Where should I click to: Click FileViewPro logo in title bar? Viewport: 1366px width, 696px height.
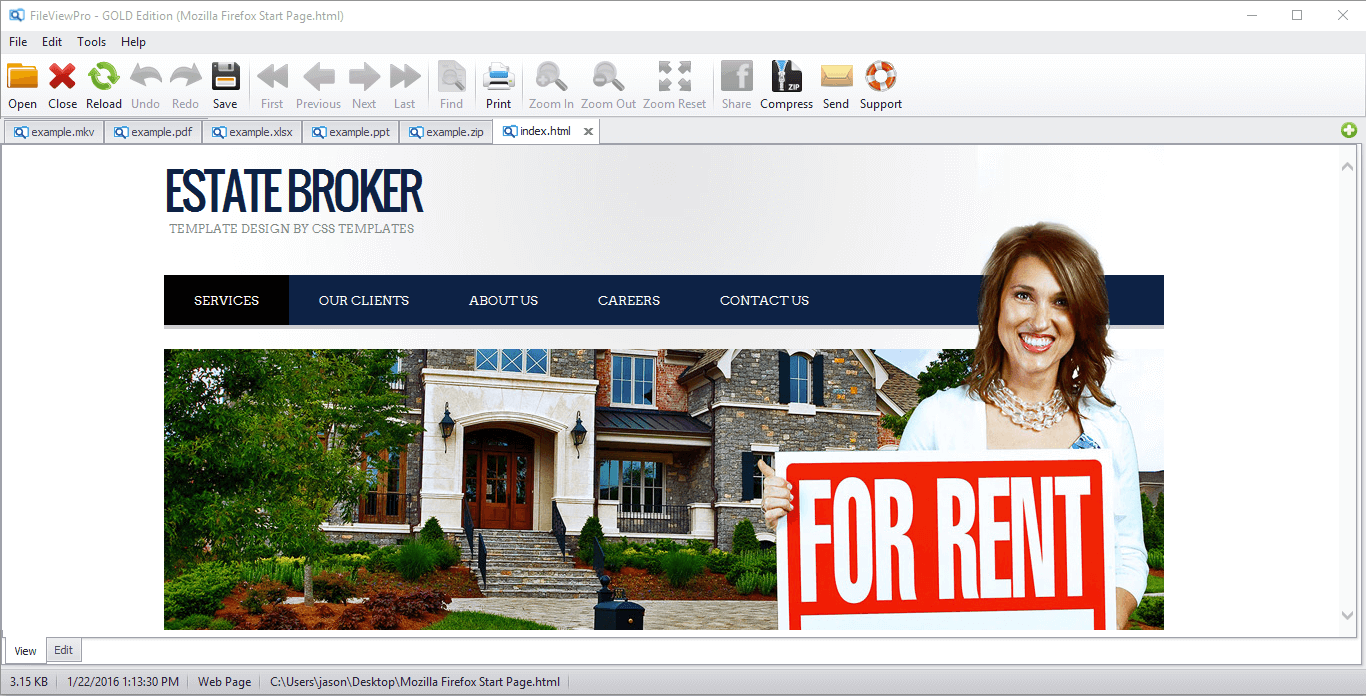(x=16, y=15)
